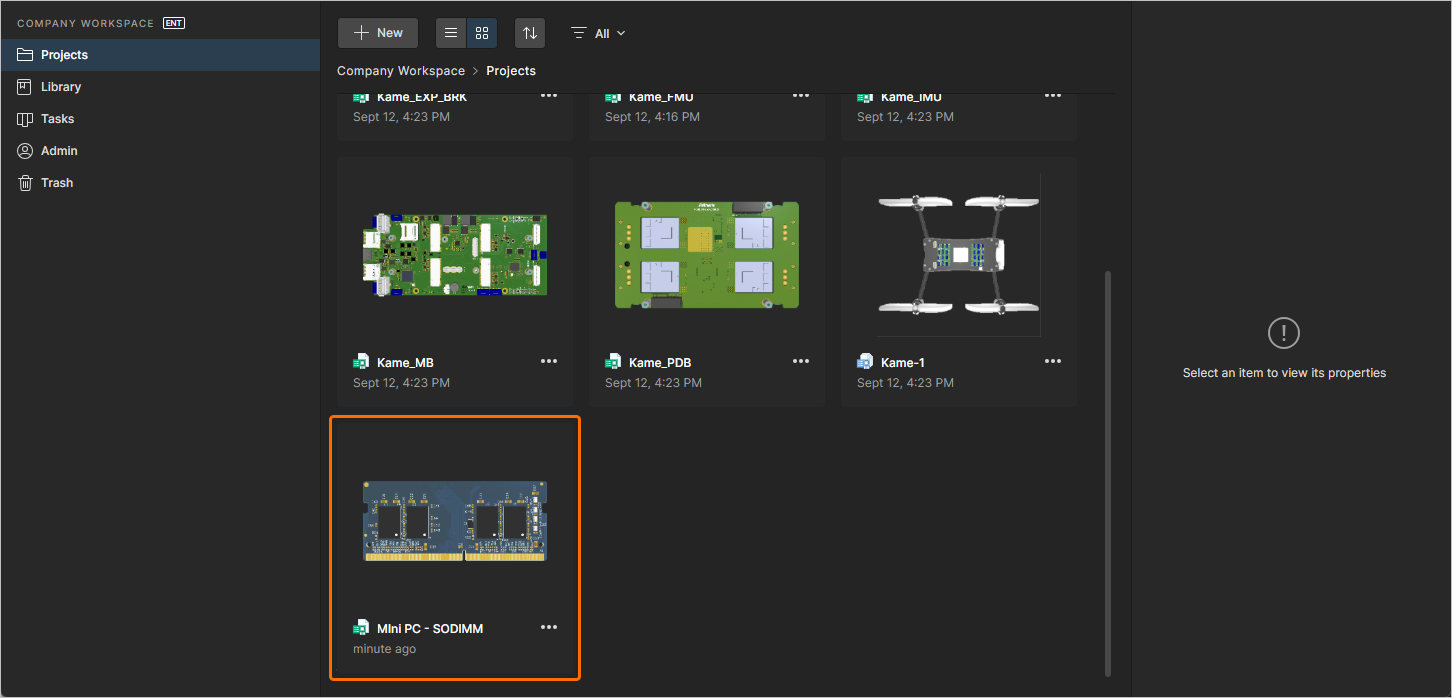
Task: Open more options for Kame_IMU
Action: pyautogui.click(x=1053, y=96)
